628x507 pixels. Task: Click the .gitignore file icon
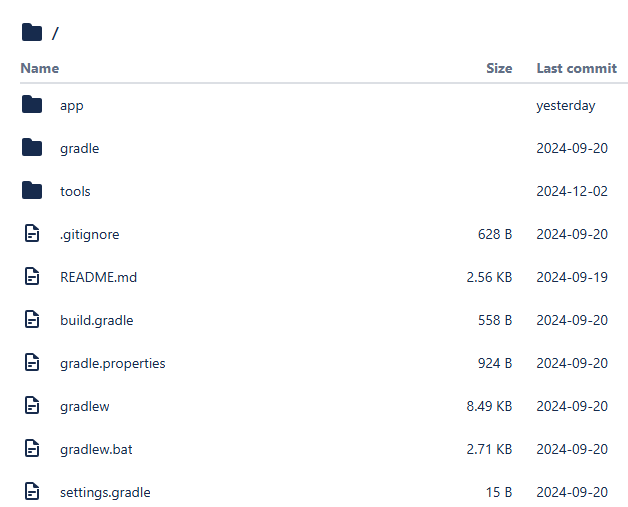[32, 234]
